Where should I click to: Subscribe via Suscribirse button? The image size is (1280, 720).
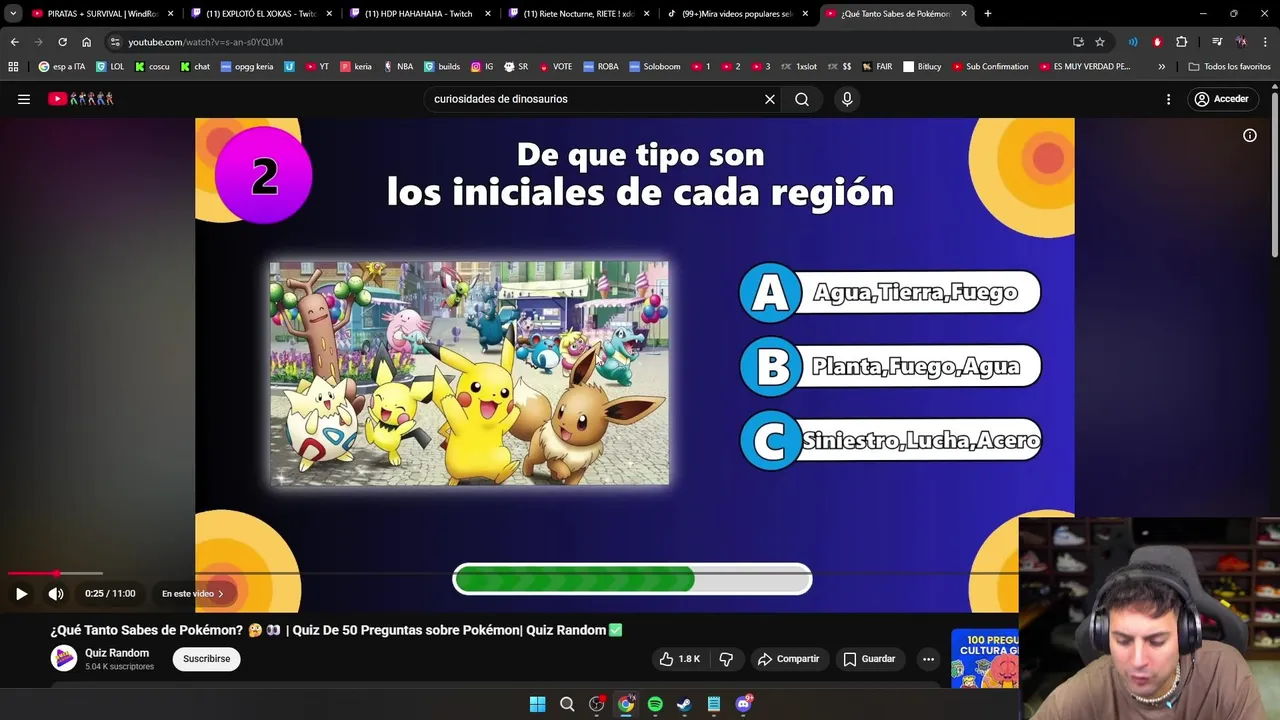tap(207, 659)
